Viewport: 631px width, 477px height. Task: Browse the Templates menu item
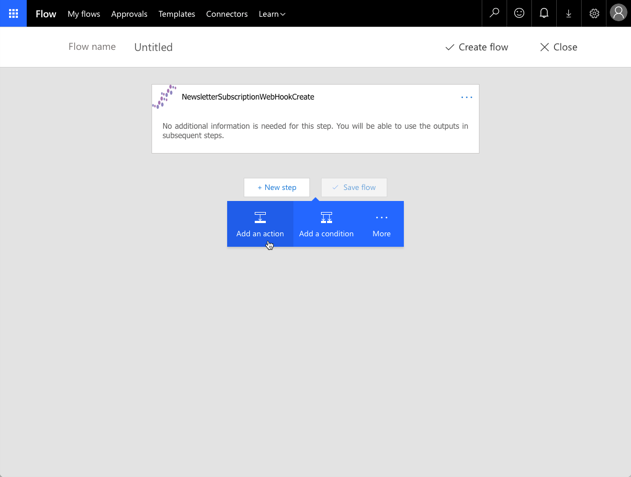tap(177, 14)
